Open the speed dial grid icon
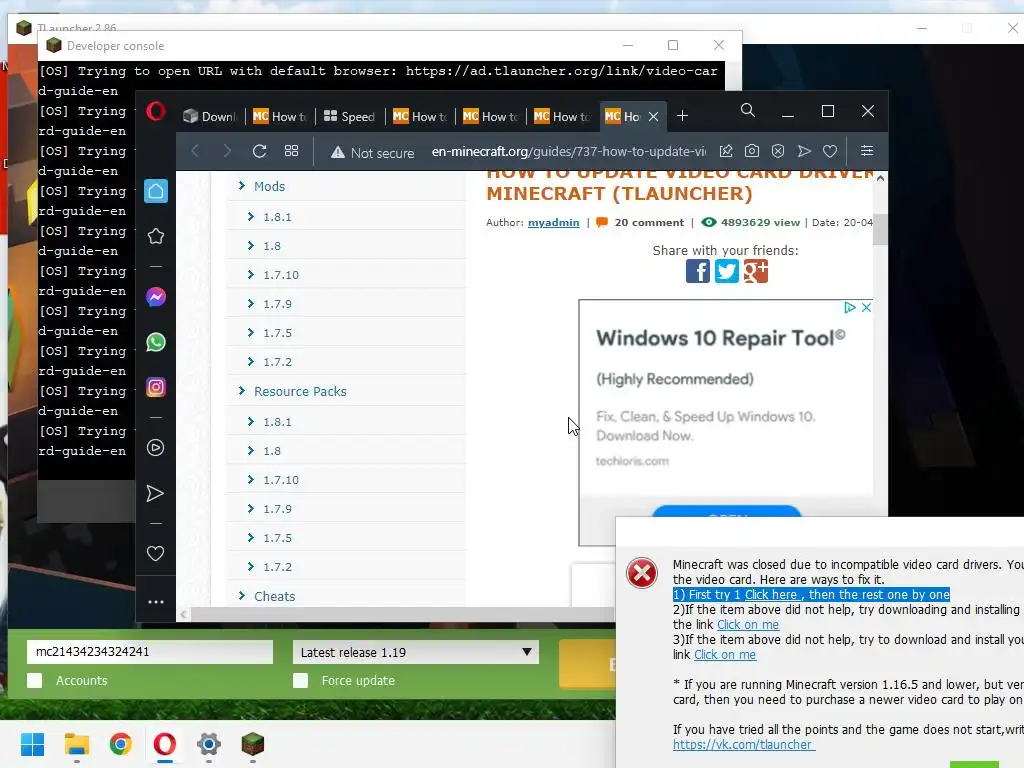Image resolution: width=1024 pixels, height=768 pixels. [291, 151]
